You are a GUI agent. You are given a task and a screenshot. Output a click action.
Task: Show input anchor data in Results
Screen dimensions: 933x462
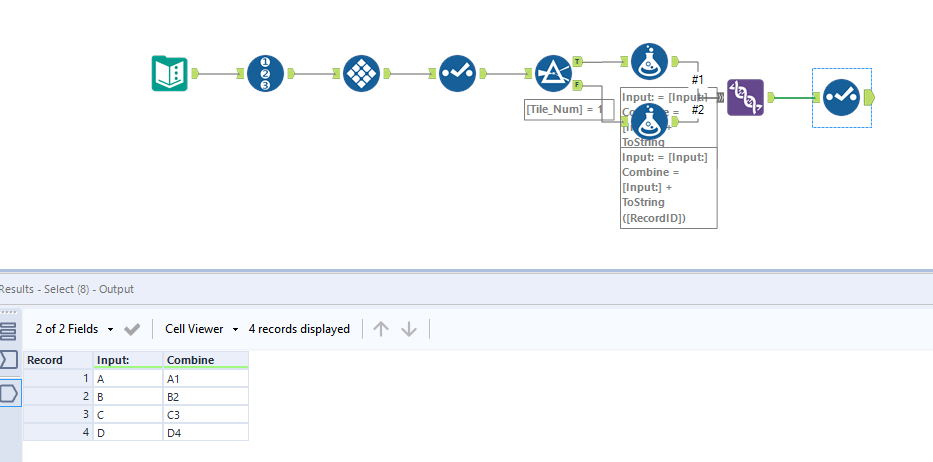(x=8, y=360)
